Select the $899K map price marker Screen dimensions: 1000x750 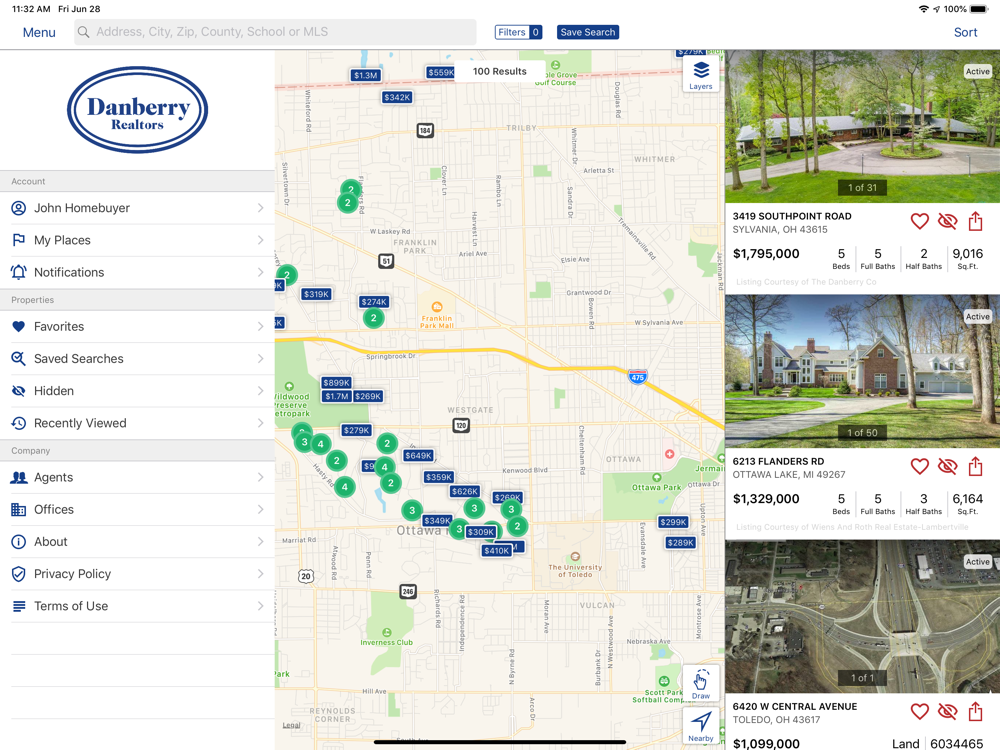tap(336, 383)
